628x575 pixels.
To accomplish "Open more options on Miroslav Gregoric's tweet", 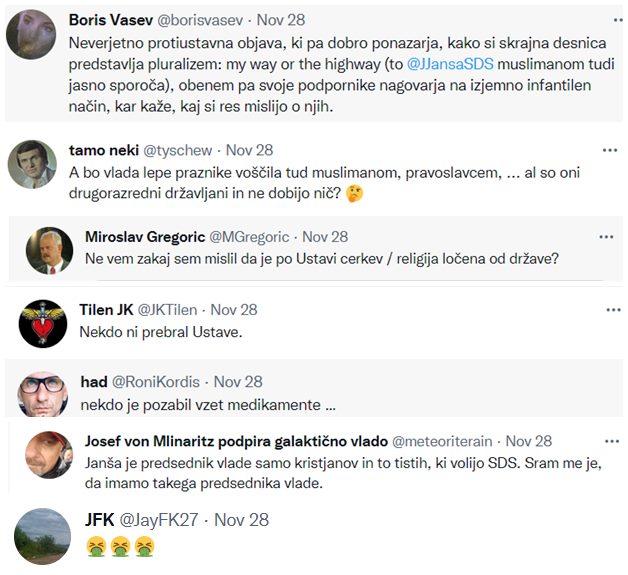I will point(605,237).
